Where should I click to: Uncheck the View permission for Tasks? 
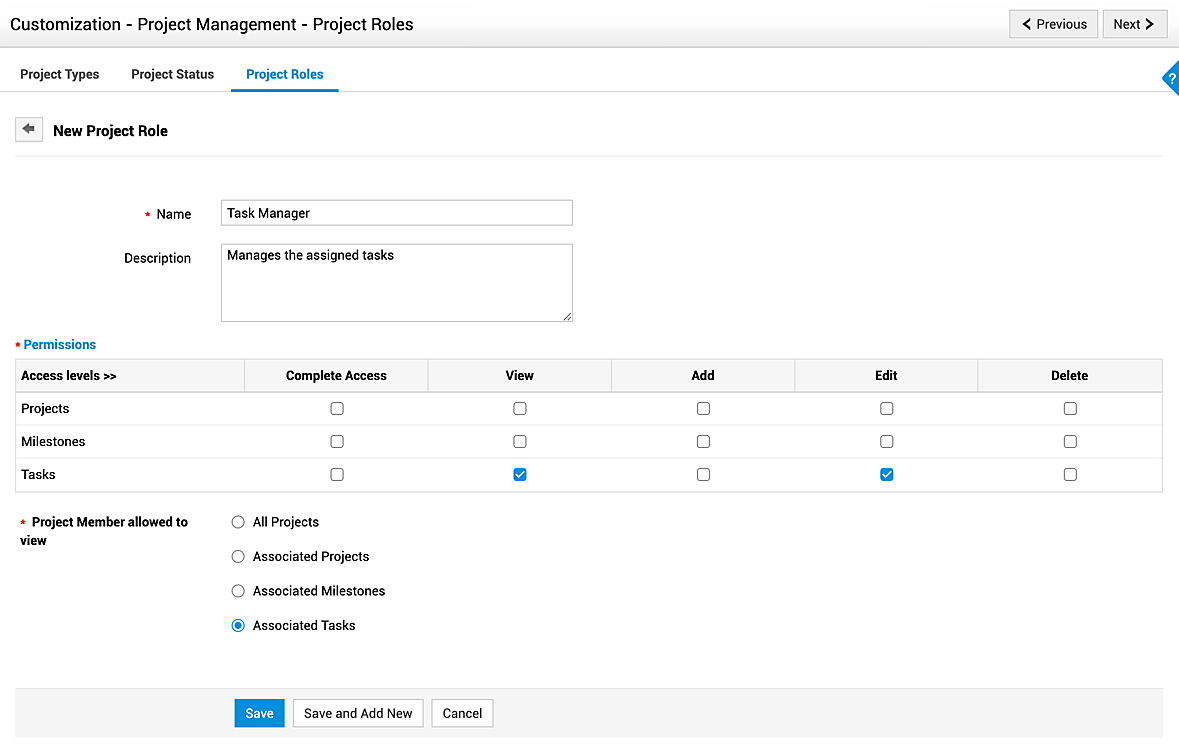pyautogui.click(x=520, y=475)
